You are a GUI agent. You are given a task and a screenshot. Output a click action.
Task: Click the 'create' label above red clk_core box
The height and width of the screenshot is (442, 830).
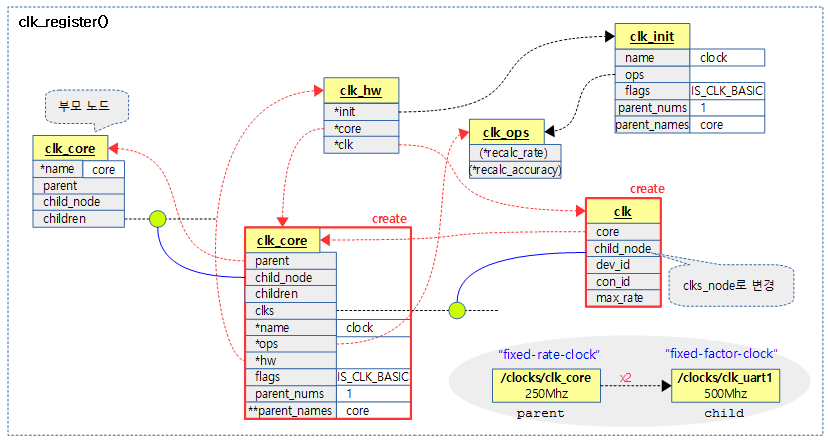[389, 219]
